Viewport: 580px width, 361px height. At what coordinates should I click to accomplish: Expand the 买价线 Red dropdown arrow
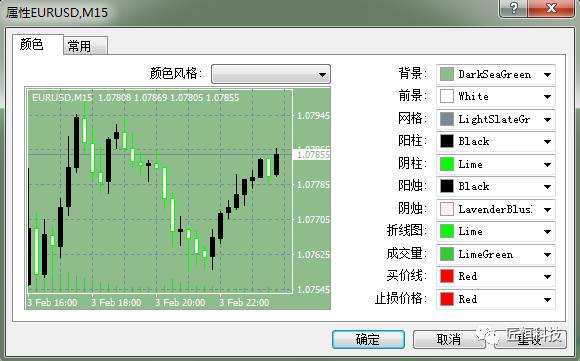coord(547,277)
